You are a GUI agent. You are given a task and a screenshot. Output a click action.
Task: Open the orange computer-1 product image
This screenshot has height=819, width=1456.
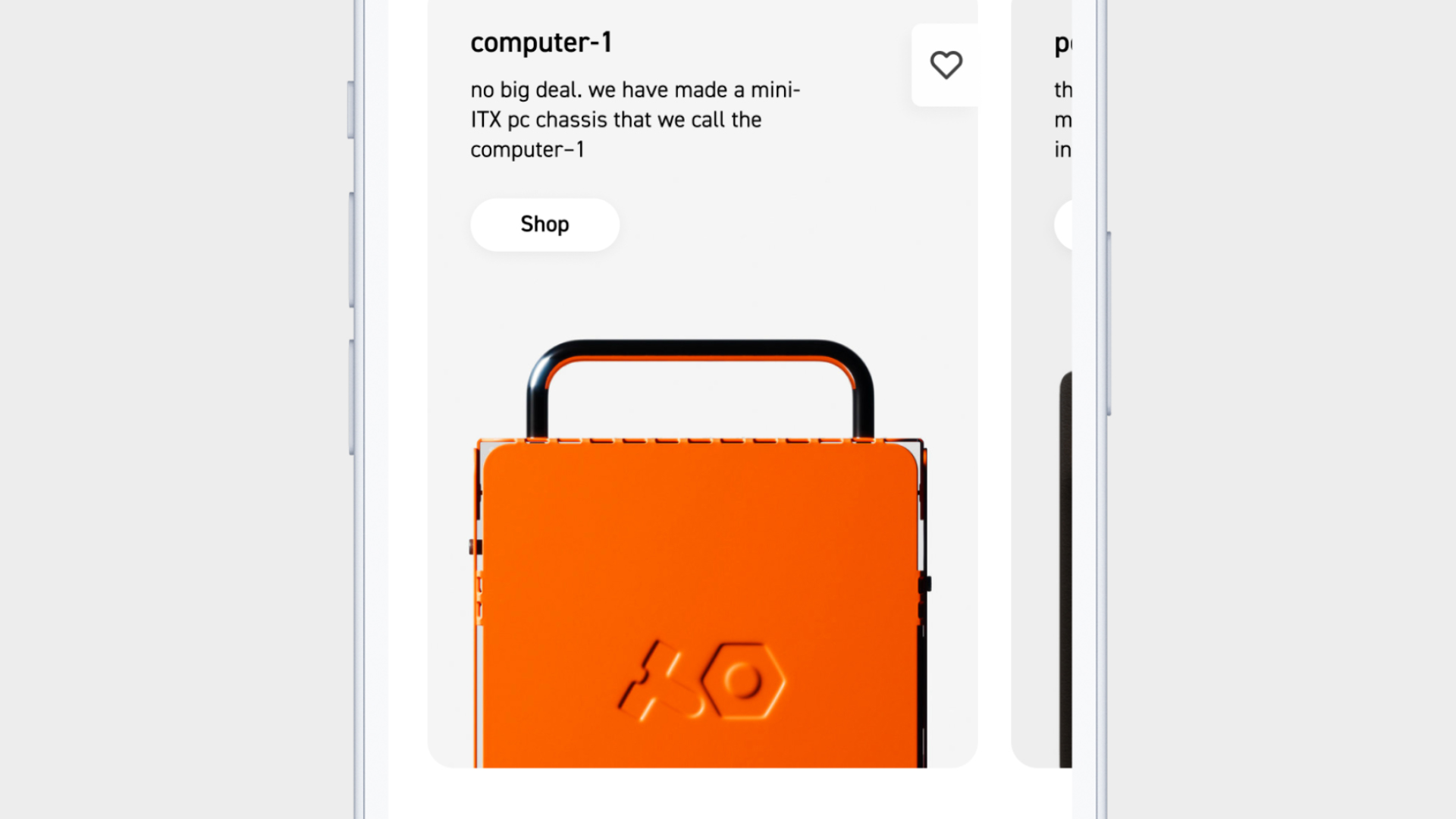coord(699,554)
